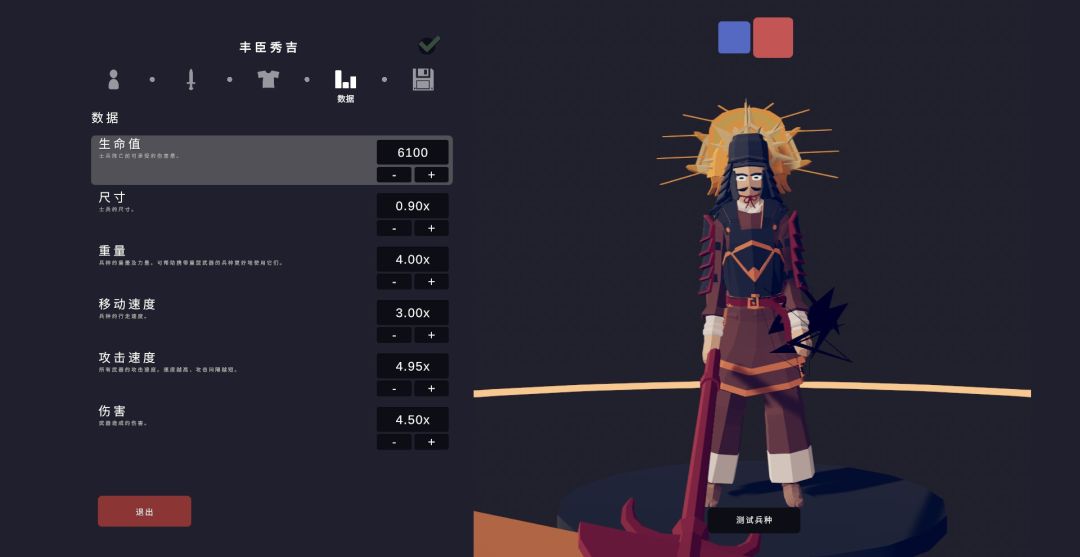Select the 移动速度 row label
This screenshot has width=1080, height=557.
[127, 304]
